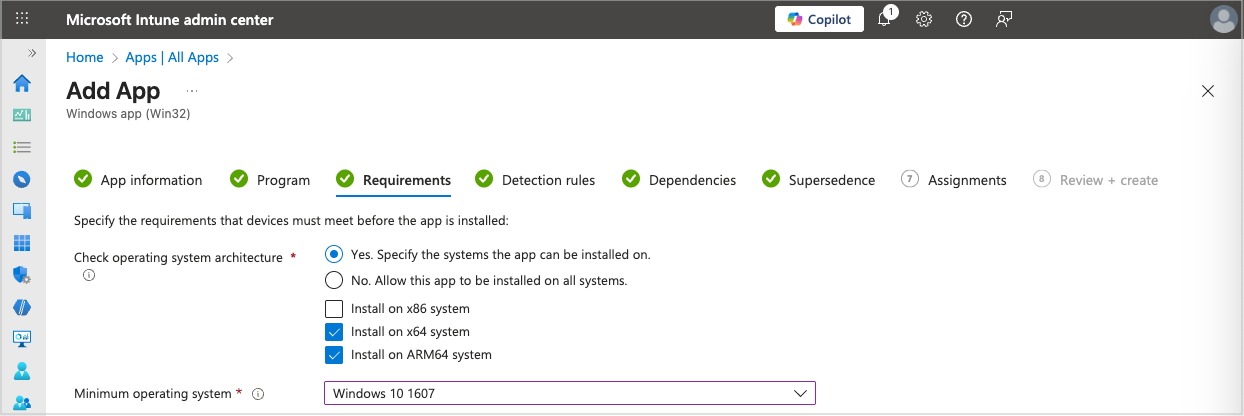Uncheck Install on ARM64 system
Screen dimensions: 1244x416
coord(334,354)
